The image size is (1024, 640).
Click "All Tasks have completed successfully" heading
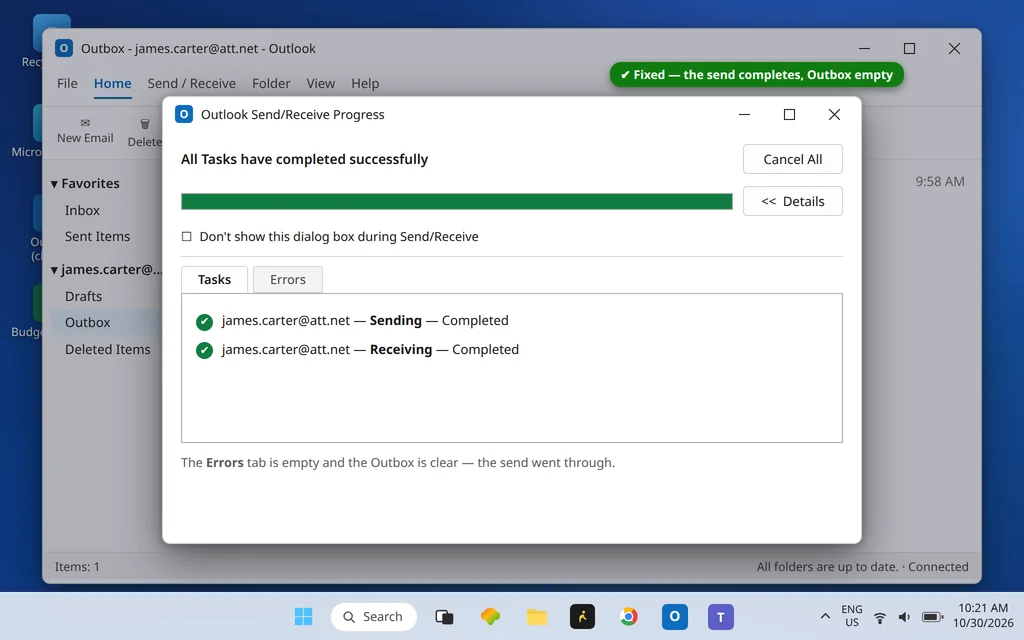click(x=304, y=159)
